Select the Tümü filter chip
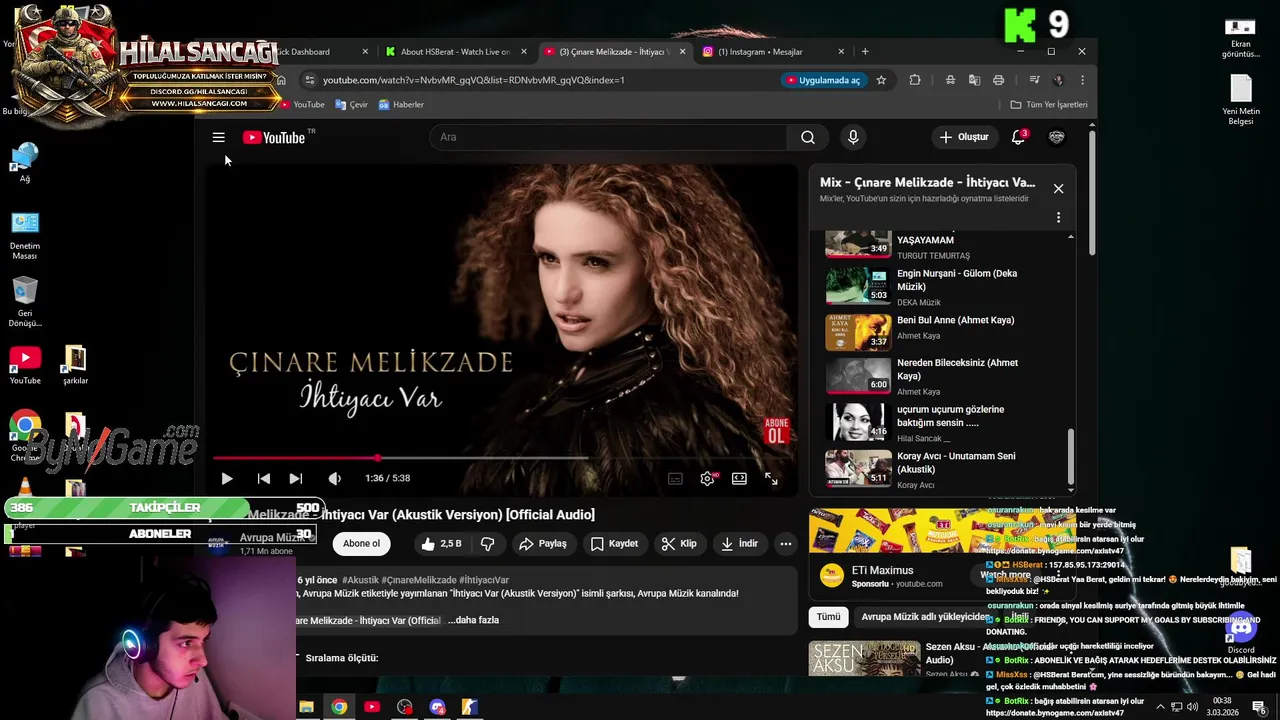The image size is (1280, 720). coord(828,617)
